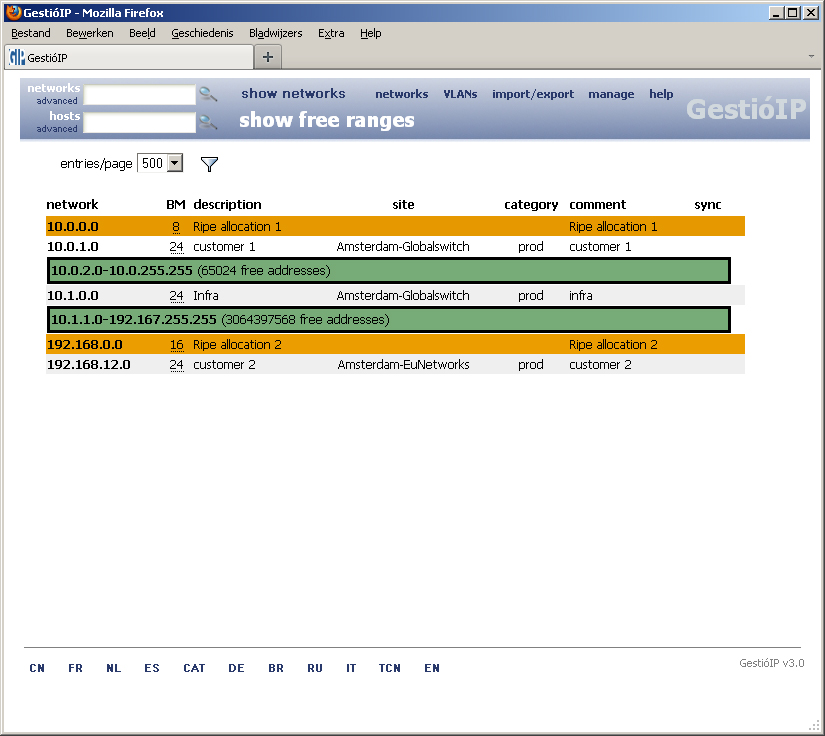Switch language to EN
Screen dimensions: 825x736
tap(432, 668)
